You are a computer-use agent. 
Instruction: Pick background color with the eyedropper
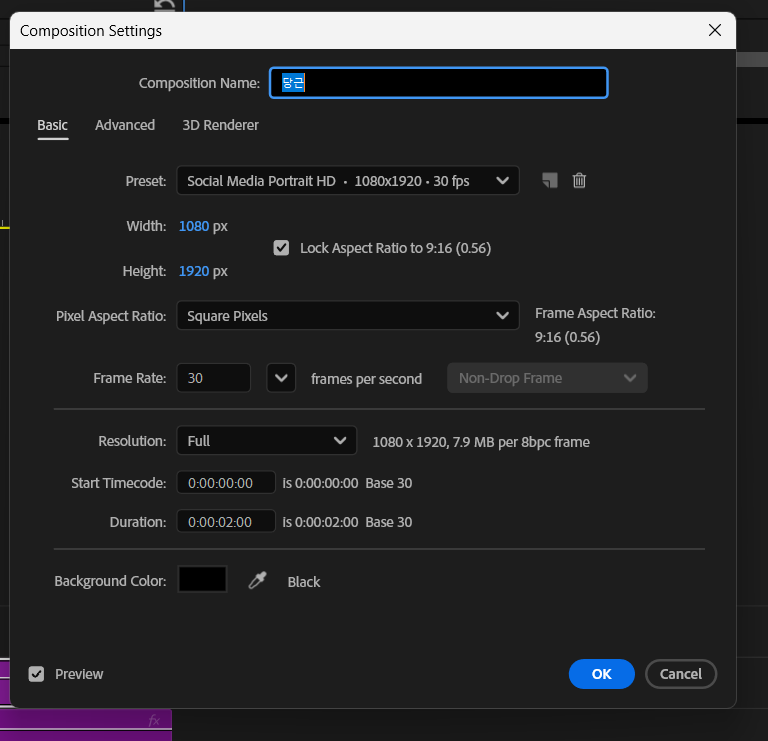[x=258, y=580]
